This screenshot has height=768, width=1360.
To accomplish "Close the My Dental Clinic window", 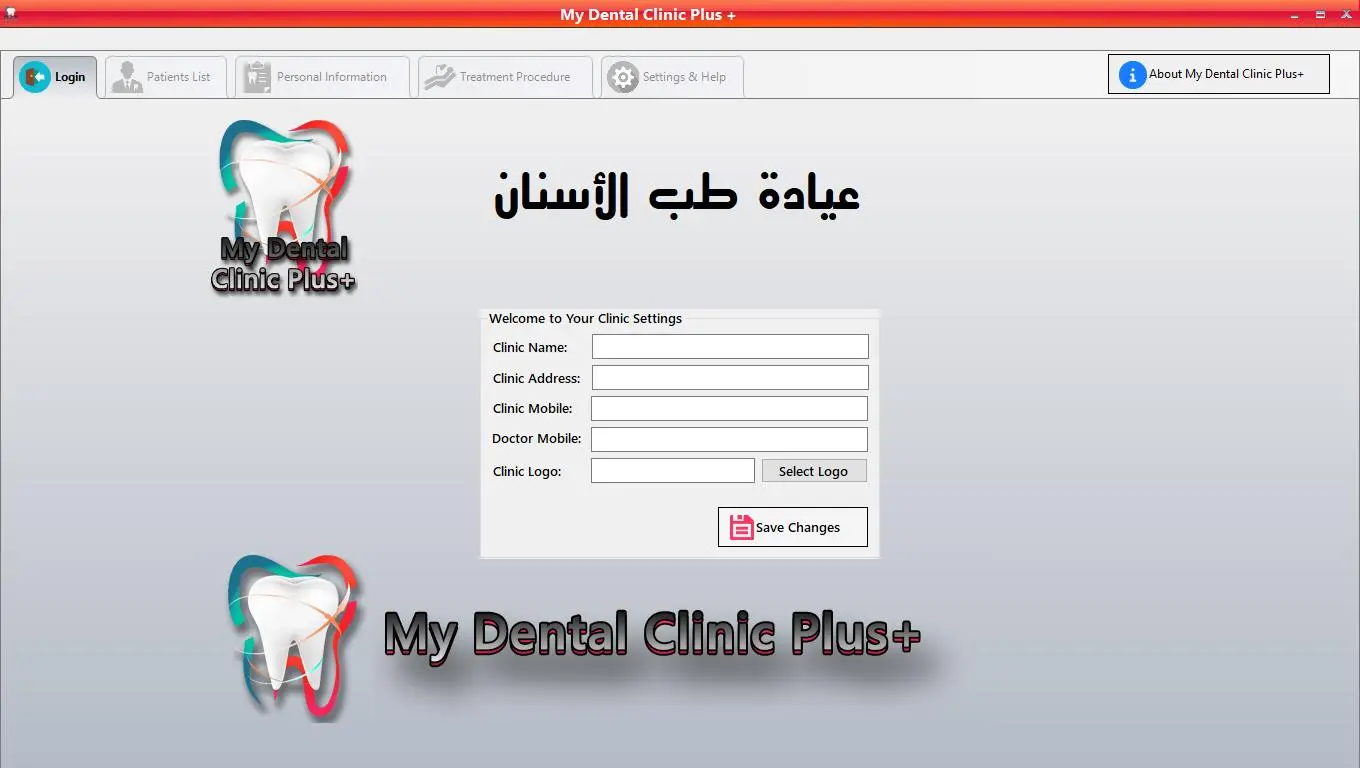I will [1344, 14].
